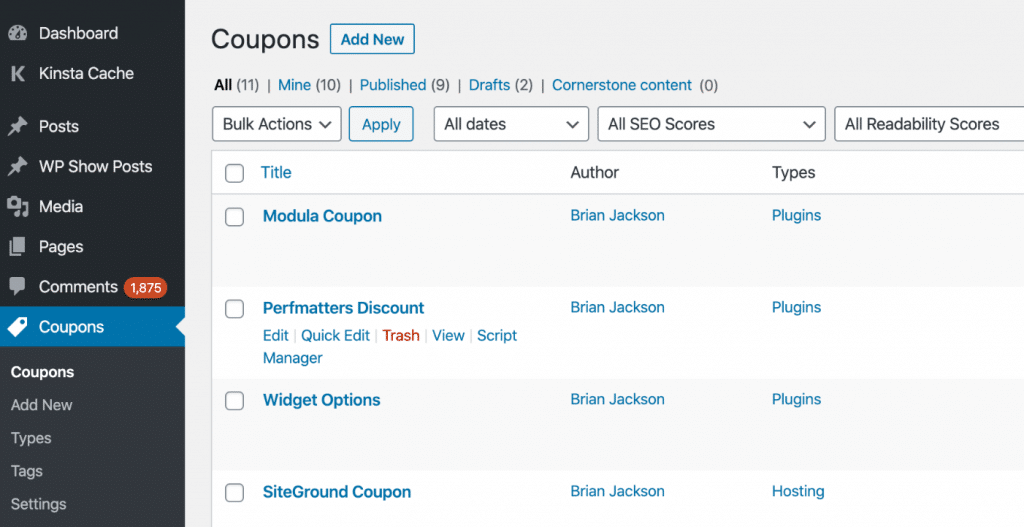
Task: Click Brian Jackson in Widget Options row
Action: pos(618,400)
